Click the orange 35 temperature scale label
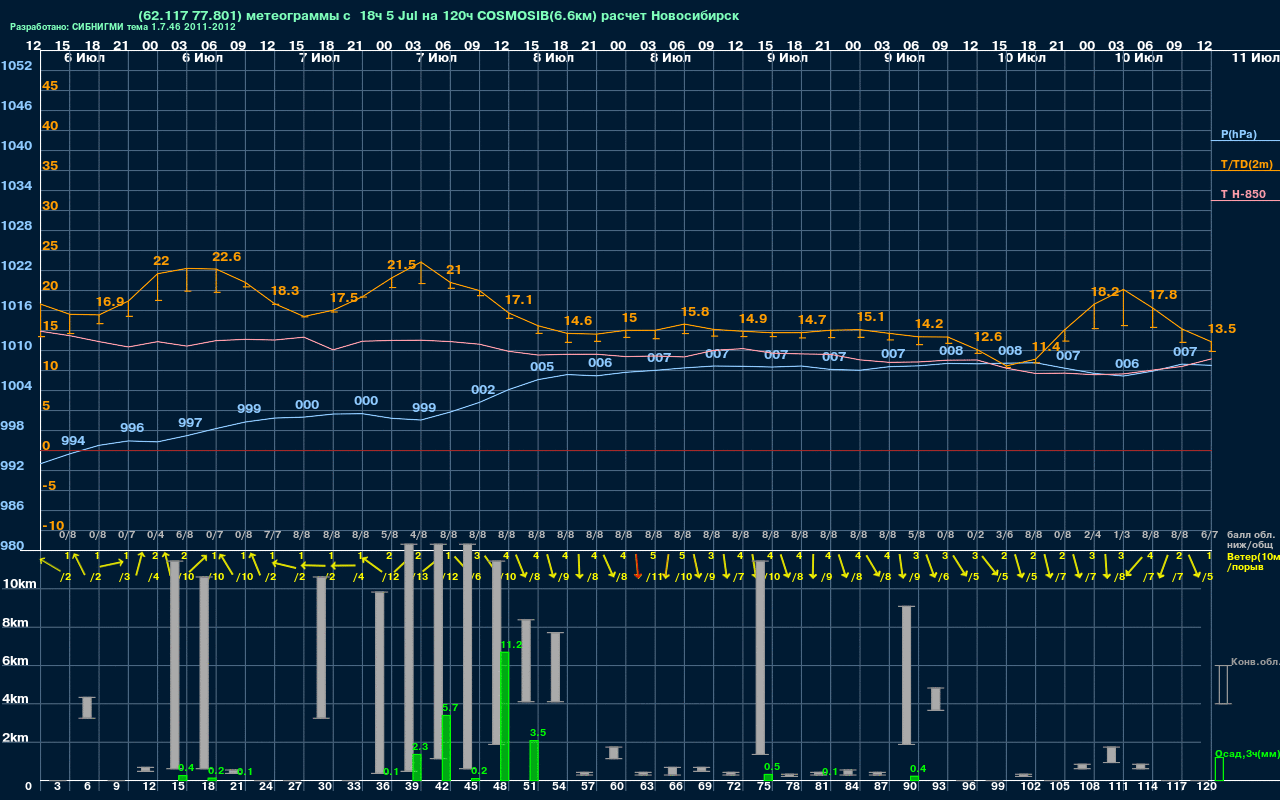The width and height of the screenshot is (1280, 800). tap(50, 166)
